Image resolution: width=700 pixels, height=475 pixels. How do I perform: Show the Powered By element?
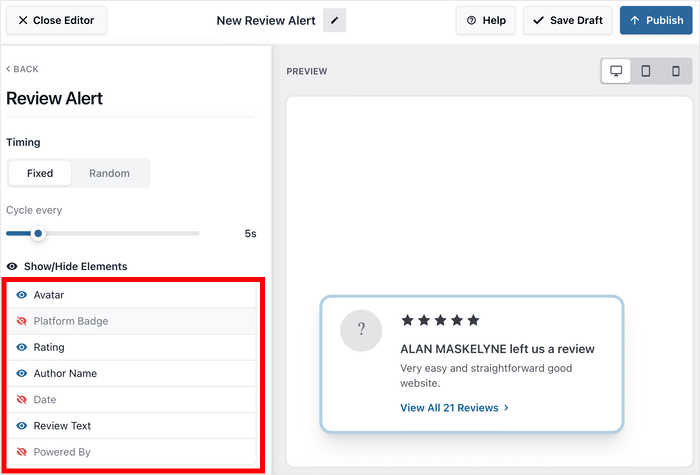(x=22, y=452)
